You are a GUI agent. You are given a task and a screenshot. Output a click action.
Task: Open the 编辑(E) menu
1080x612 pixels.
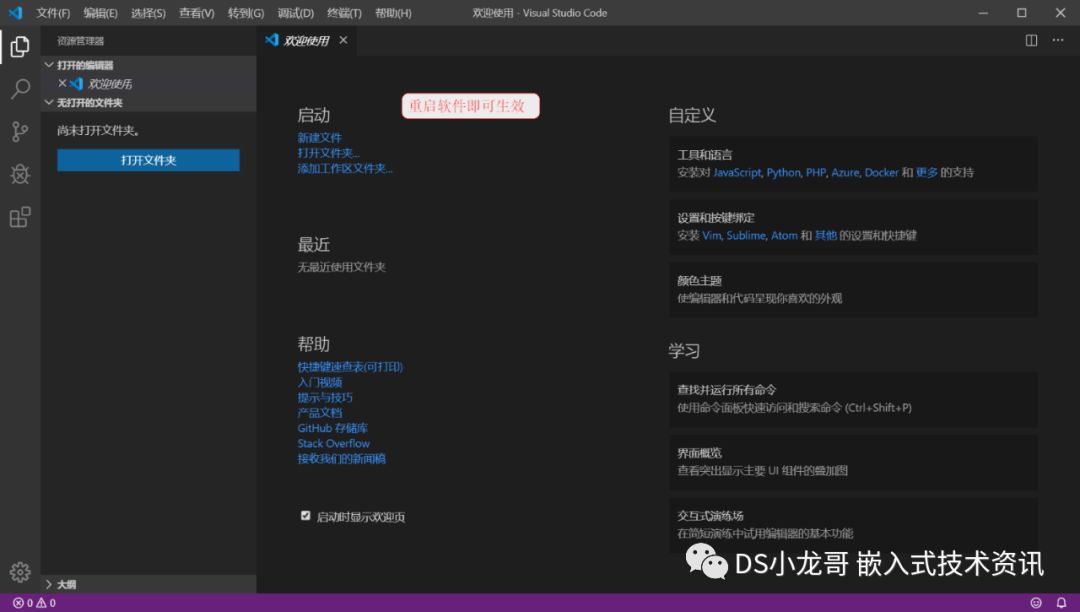point(101,13)
